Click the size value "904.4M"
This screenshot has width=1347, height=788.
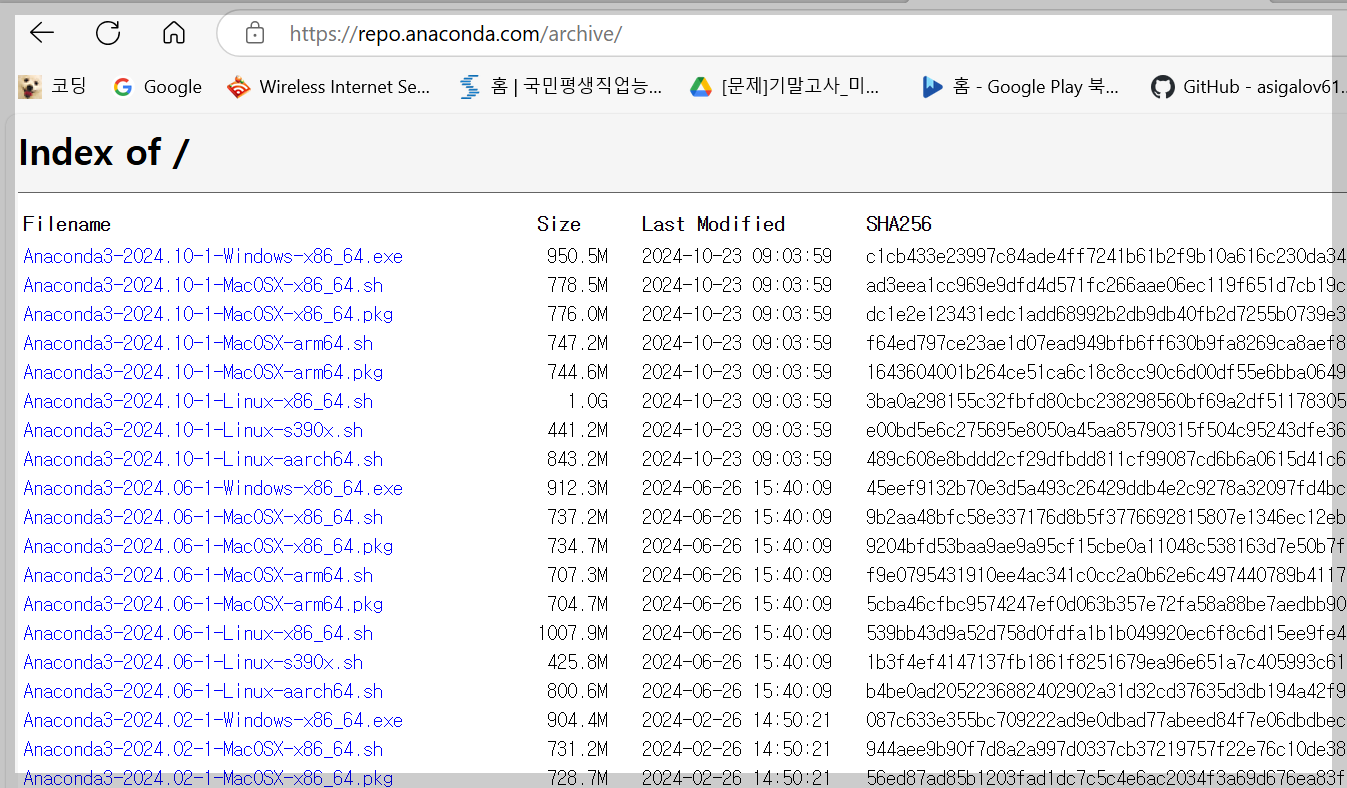click(577, 720)
